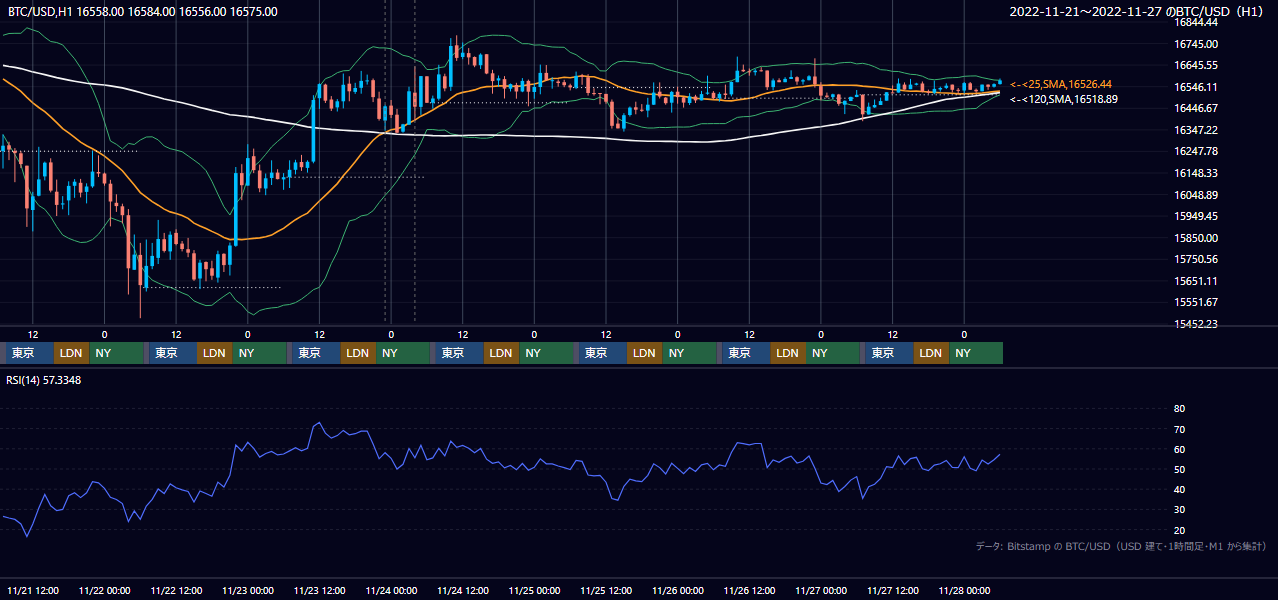Viewport: 1278px width, 600px height.
Task: Click price axis label 15750.56
Action: [1196, 259]
